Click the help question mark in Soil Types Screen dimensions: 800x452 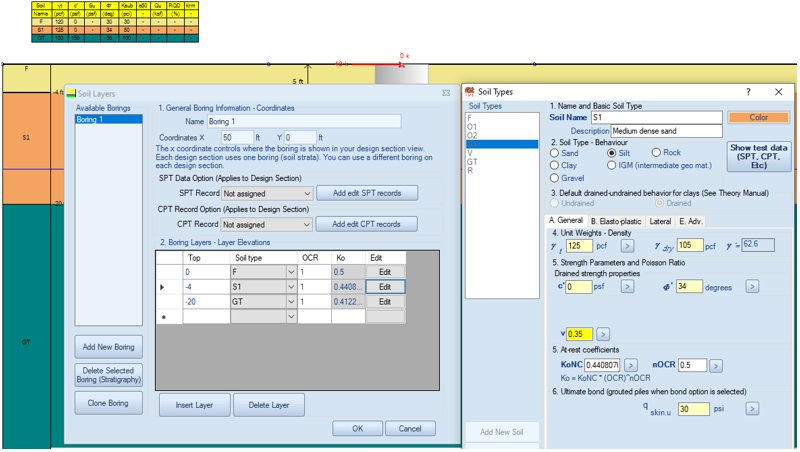pyautogui.click(x=748, y=92)
